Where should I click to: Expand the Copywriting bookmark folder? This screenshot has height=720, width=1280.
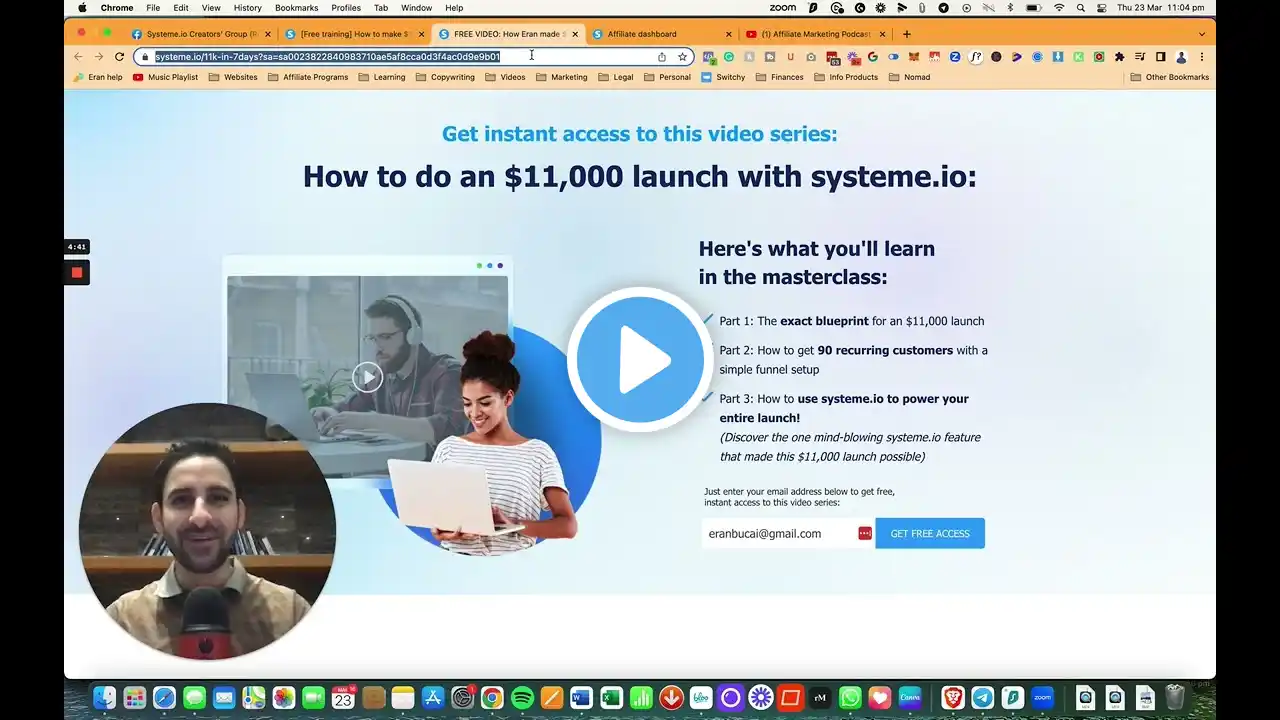[445, 77]
